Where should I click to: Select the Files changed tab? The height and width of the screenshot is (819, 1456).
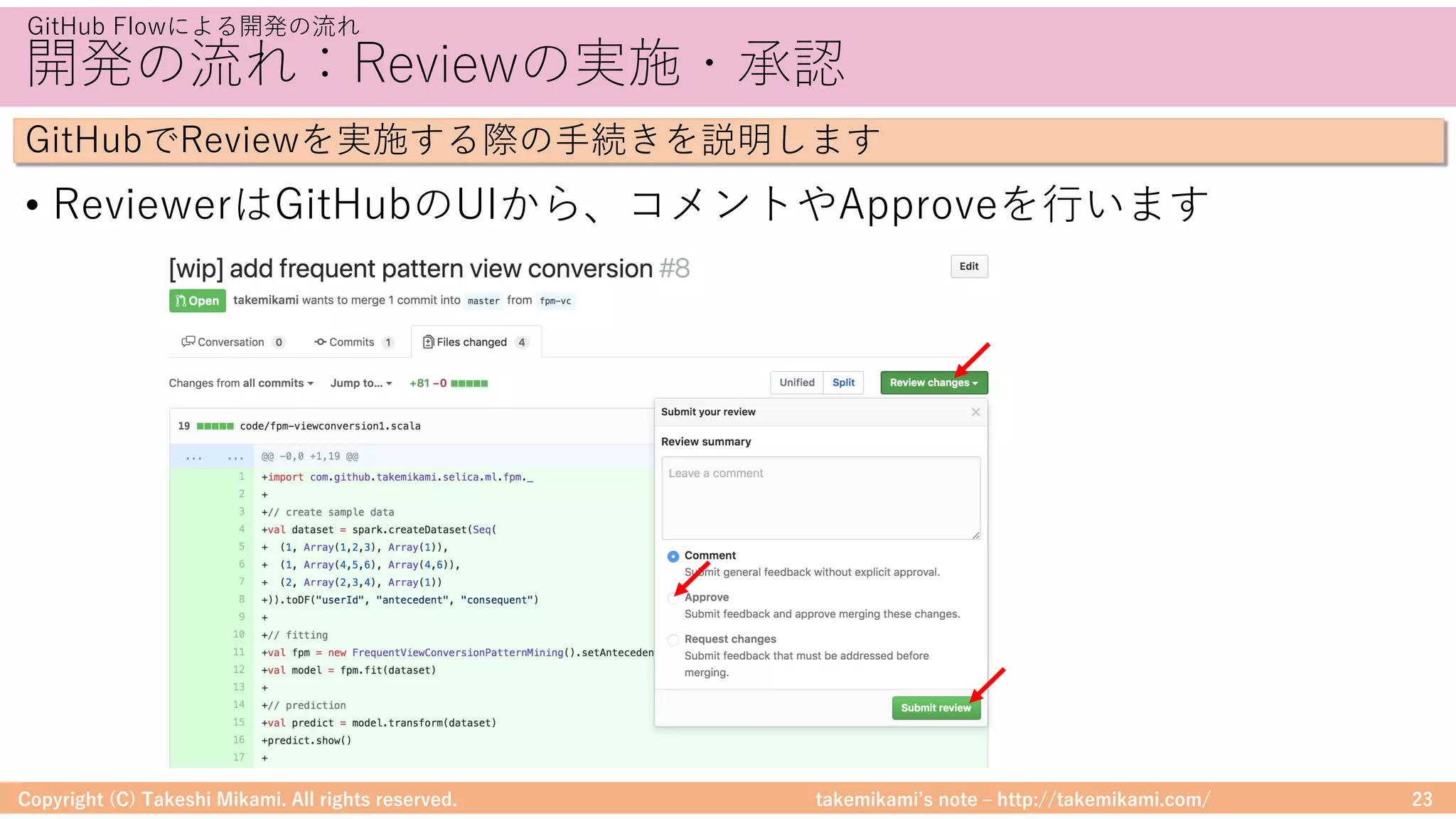pos(476,342)
